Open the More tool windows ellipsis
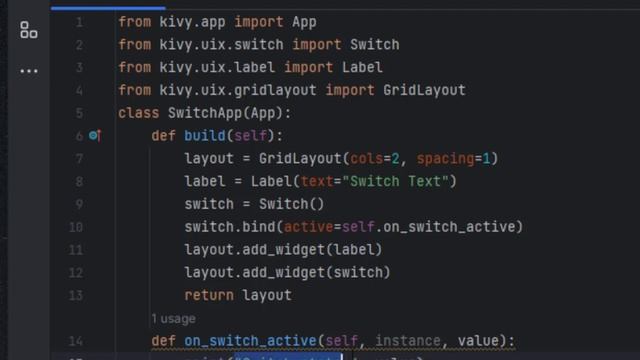The height and width of the screenshot is (360, 640). click(x=29, y=71)
